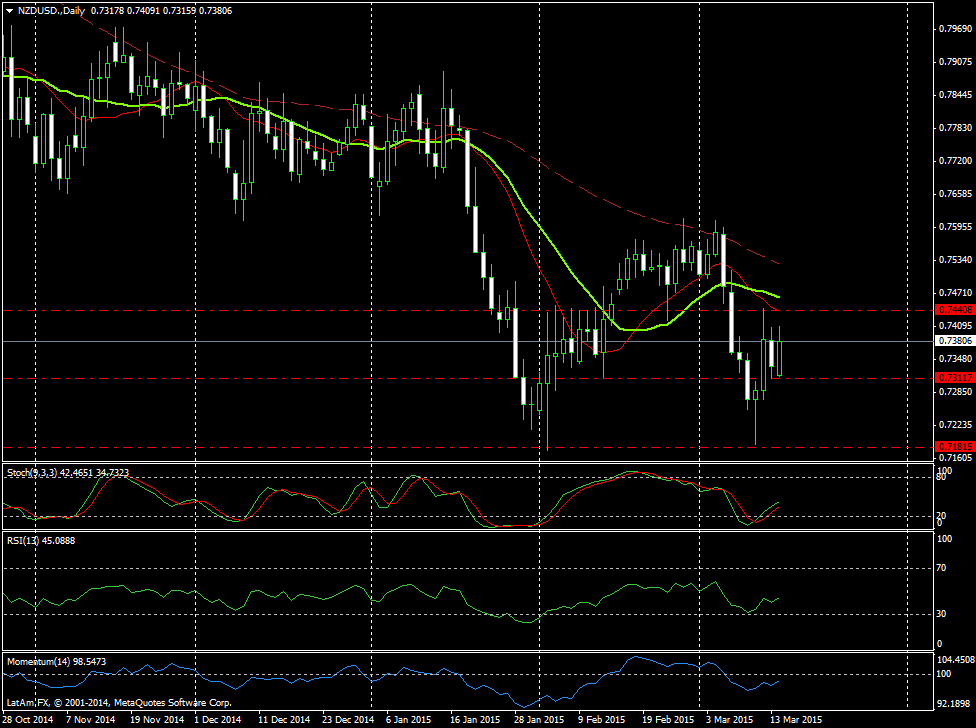Click the 28 Oct 2014 date label
Viewport: 976px width, 728px height.
(28, 719)
